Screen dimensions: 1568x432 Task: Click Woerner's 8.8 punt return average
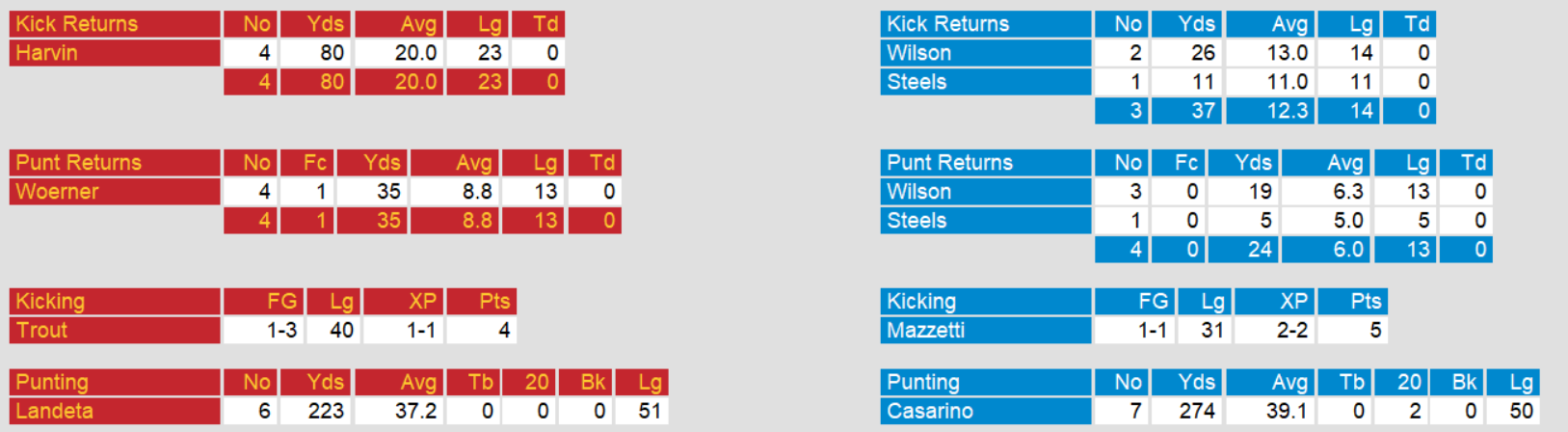coord(476,192)
